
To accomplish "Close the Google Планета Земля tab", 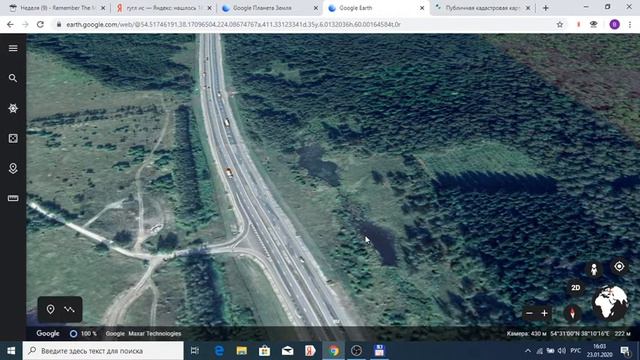I will 316,8.
